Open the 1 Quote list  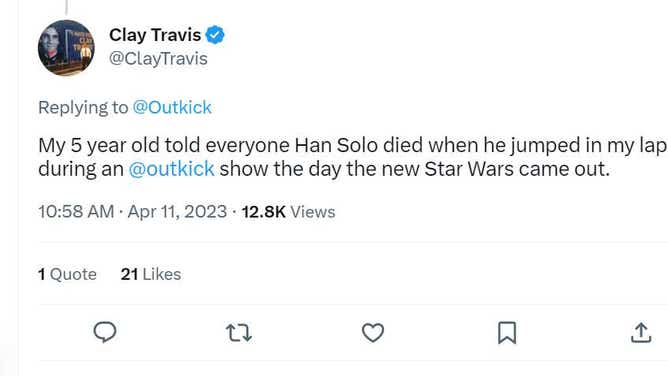(x=67, y=274)
